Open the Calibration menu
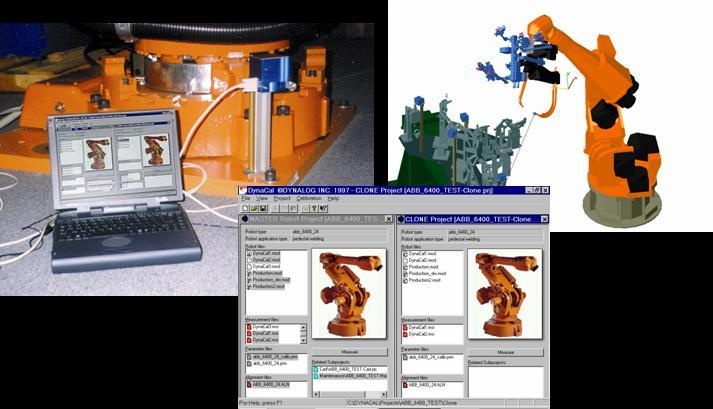The image size is (713, 409). click(x=309, y=198)
